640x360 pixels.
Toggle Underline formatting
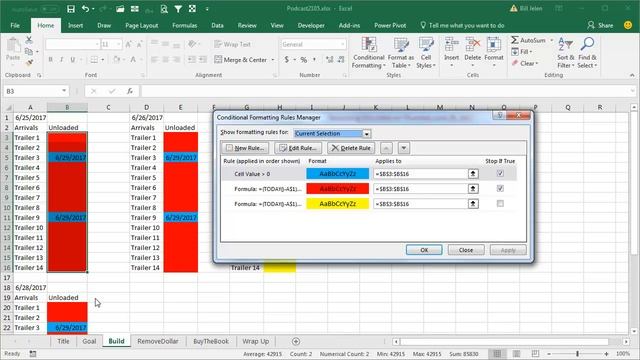tap(73, 60)
